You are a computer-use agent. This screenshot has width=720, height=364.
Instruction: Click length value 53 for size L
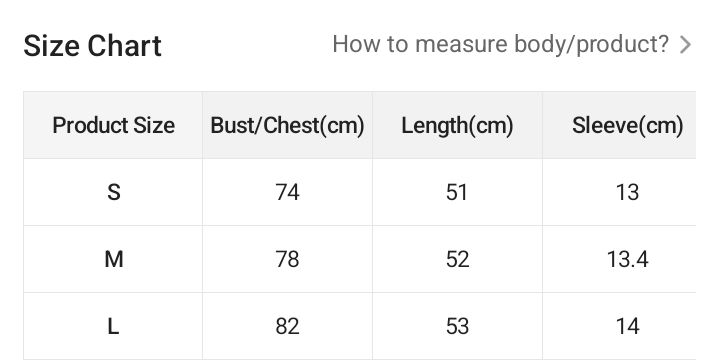pos(457,326)
